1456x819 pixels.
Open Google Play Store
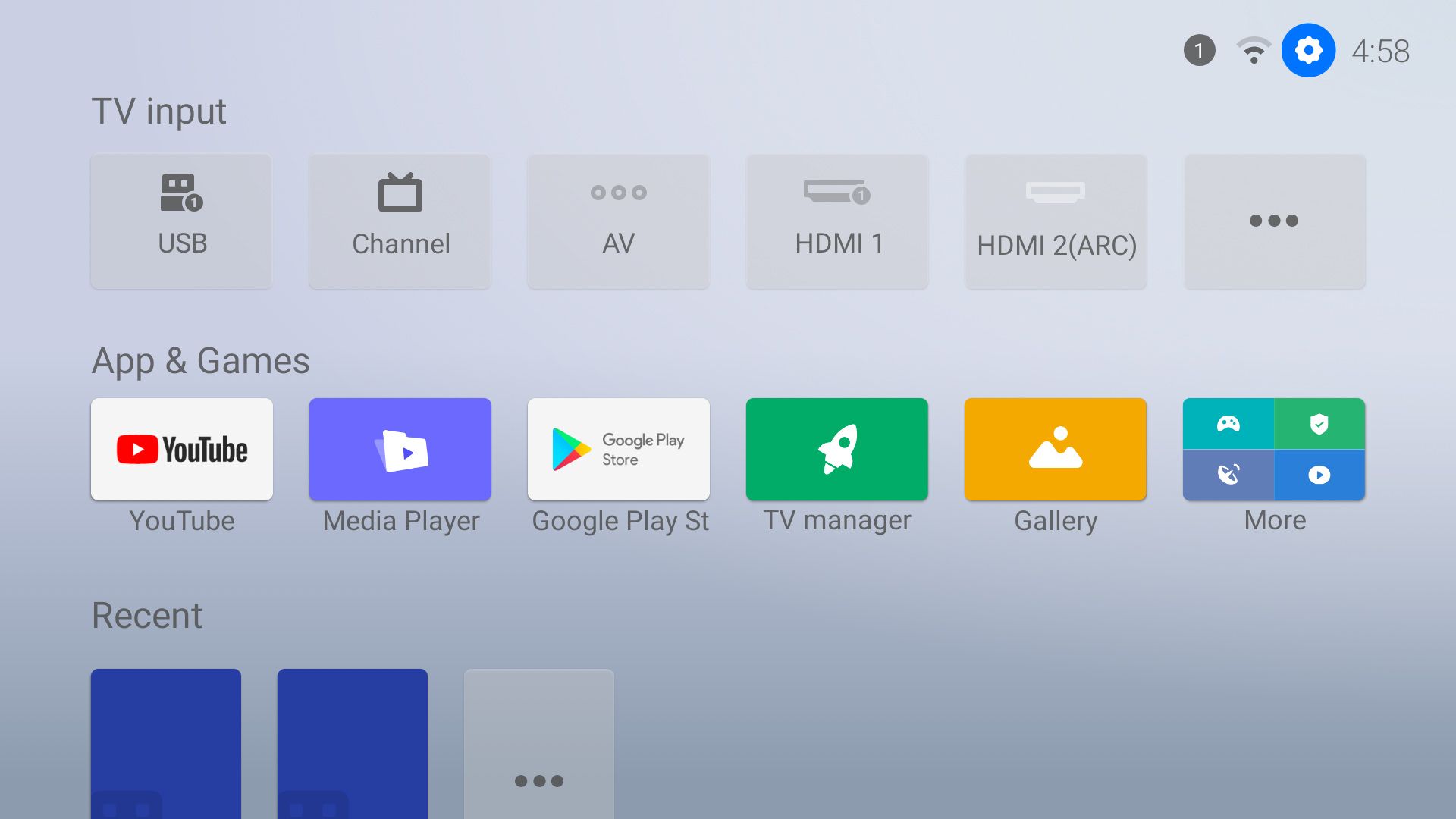coord(618,449)
